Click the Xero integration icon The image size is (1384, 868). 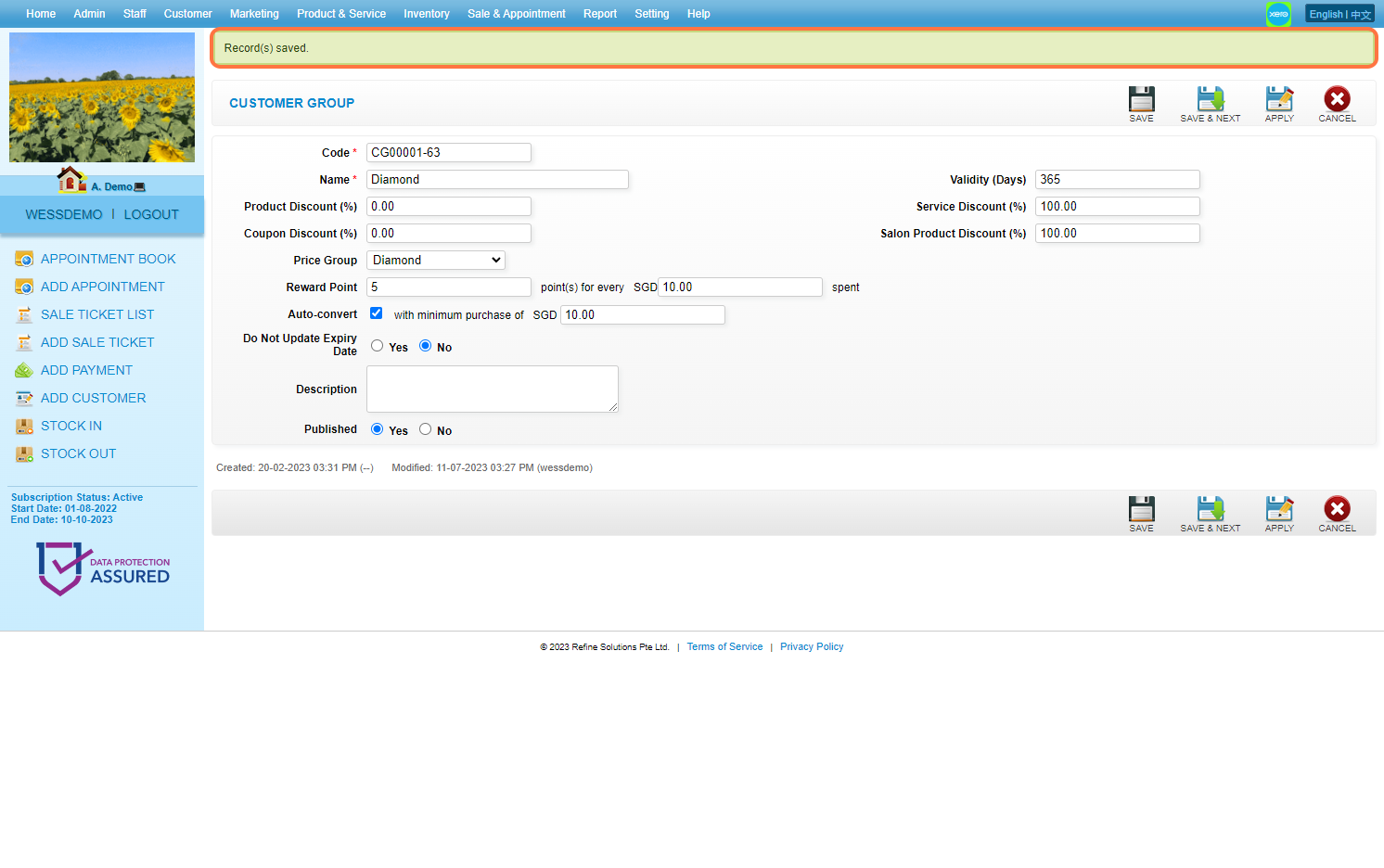click(x=1278, y=14)
